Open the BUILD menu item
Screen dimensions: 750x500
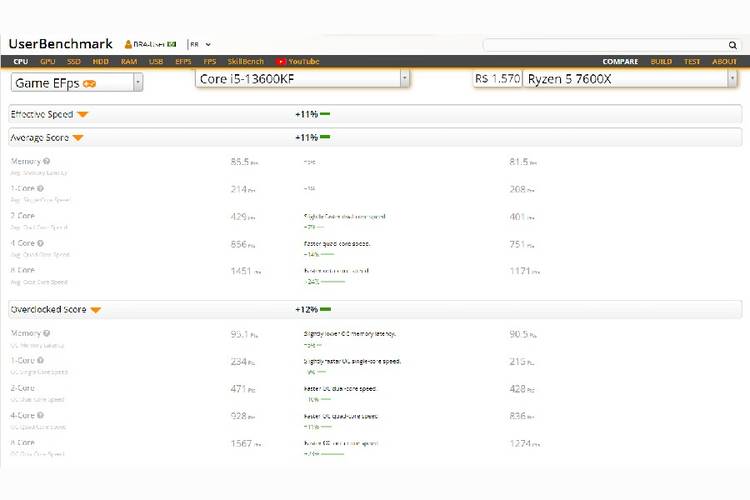(661, 61)
